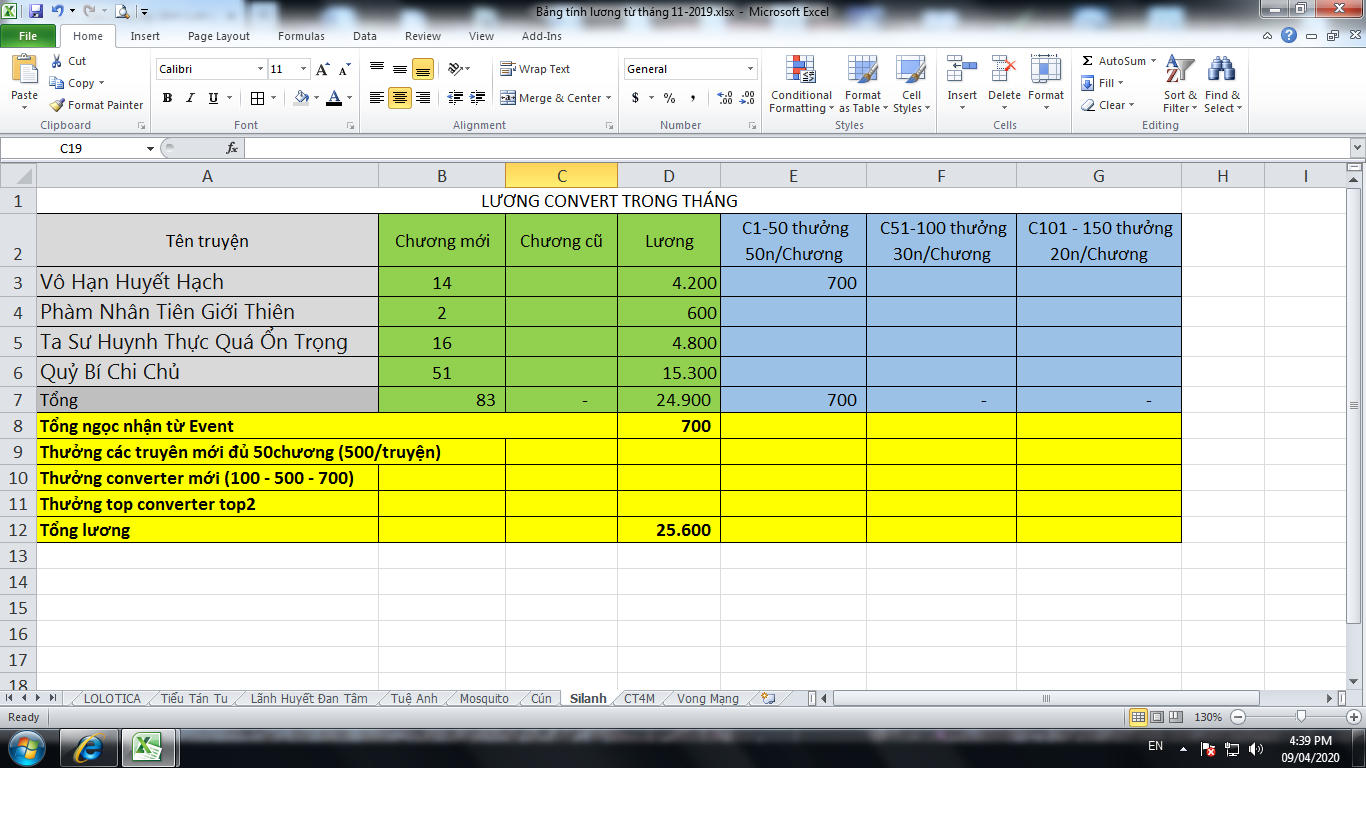Viewport: 1366px width, 828px height.
Task: Open Excel from the Windows taskbar
Action: pos(148,747)
